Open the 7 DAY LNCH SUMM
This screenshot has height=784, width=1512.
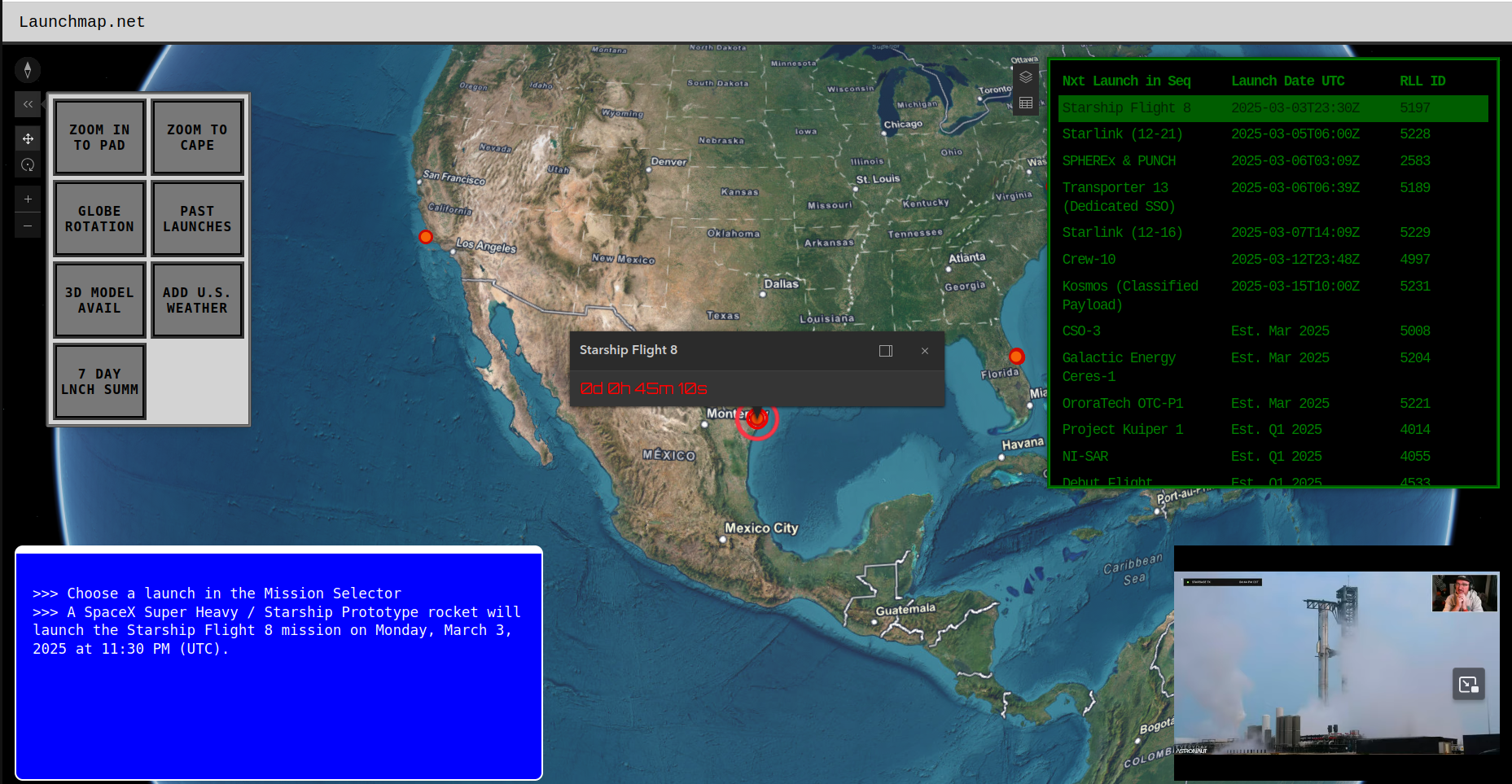tap(99, 382)
